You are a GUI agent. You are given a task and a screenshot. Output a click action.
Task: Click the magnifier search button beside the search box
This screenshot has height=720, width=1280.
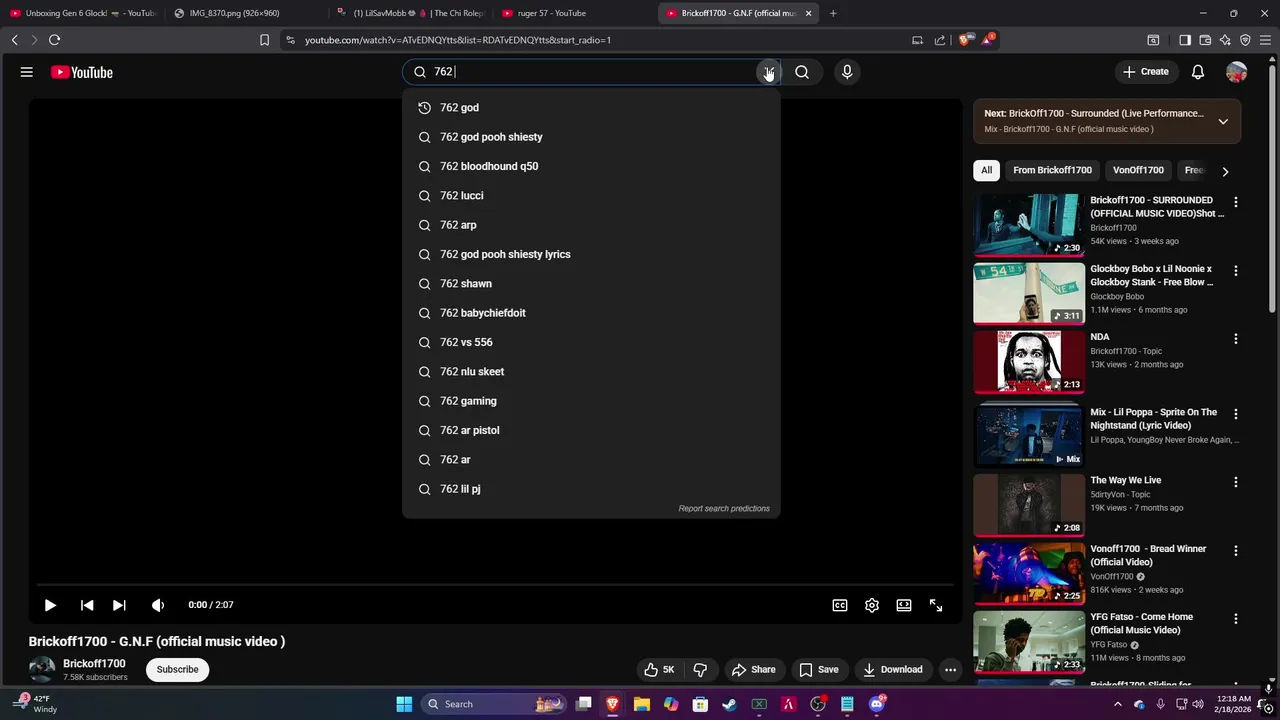[x=802, y=72]
